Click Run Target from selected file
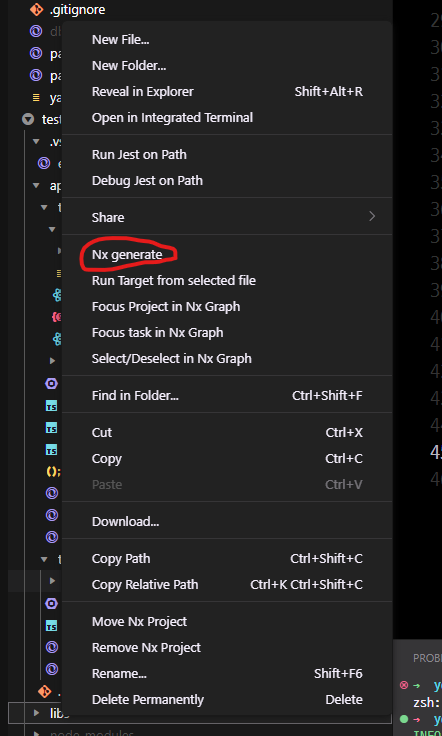442x736 pixels. pos(174,281)
